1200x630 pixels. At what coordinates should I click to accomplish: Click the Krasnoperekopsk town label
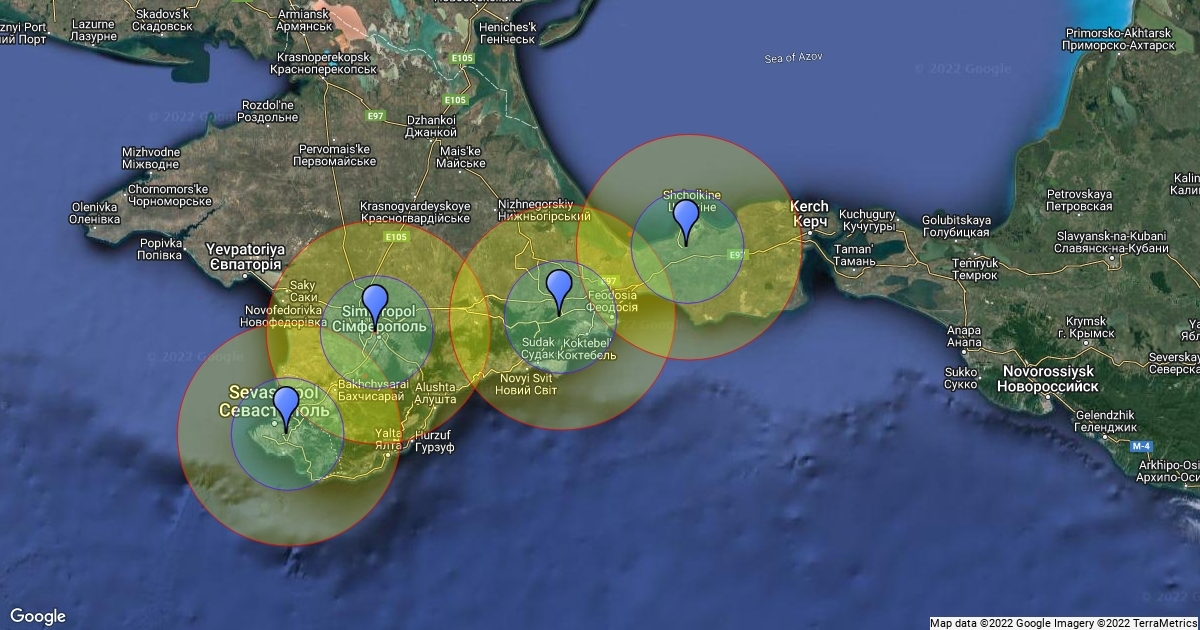322,64
